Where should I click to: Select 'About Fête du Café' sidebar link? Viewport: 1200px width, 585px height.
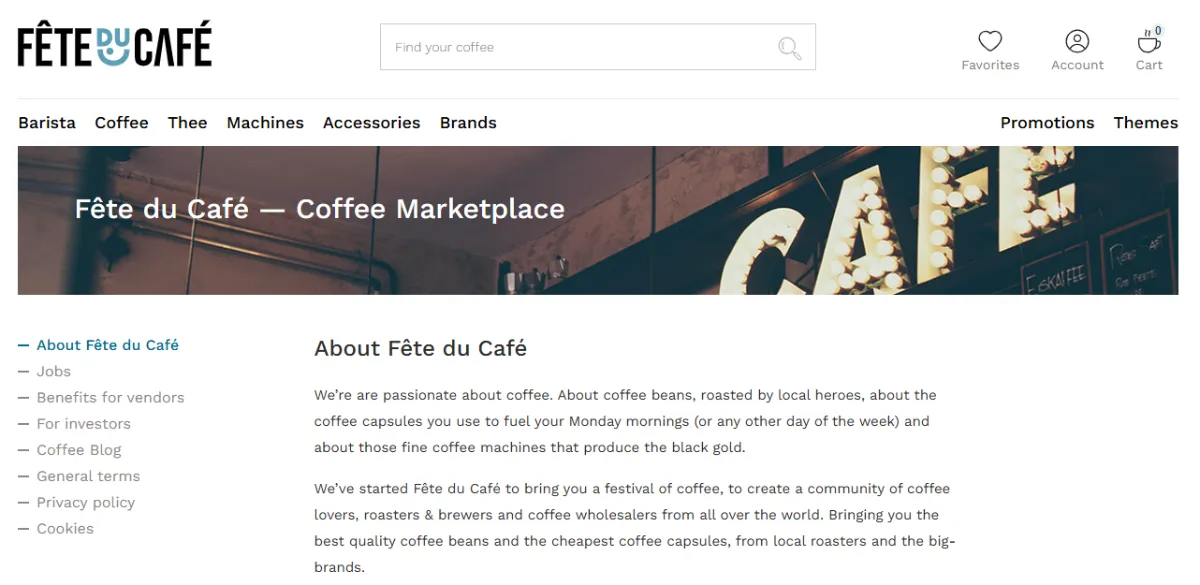(x=108, y=345)
